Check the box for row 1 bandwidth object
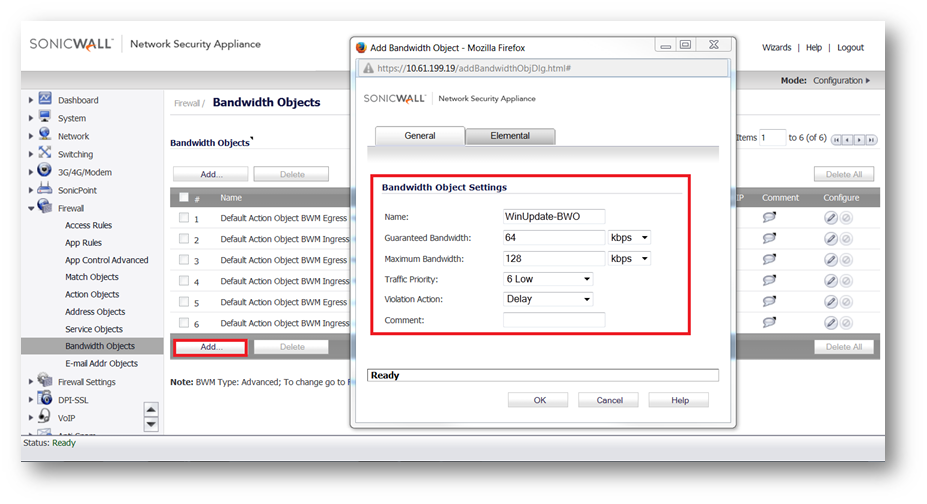This screenshot has width=927, height=504. pyautogui.click(x=184, y=218)
